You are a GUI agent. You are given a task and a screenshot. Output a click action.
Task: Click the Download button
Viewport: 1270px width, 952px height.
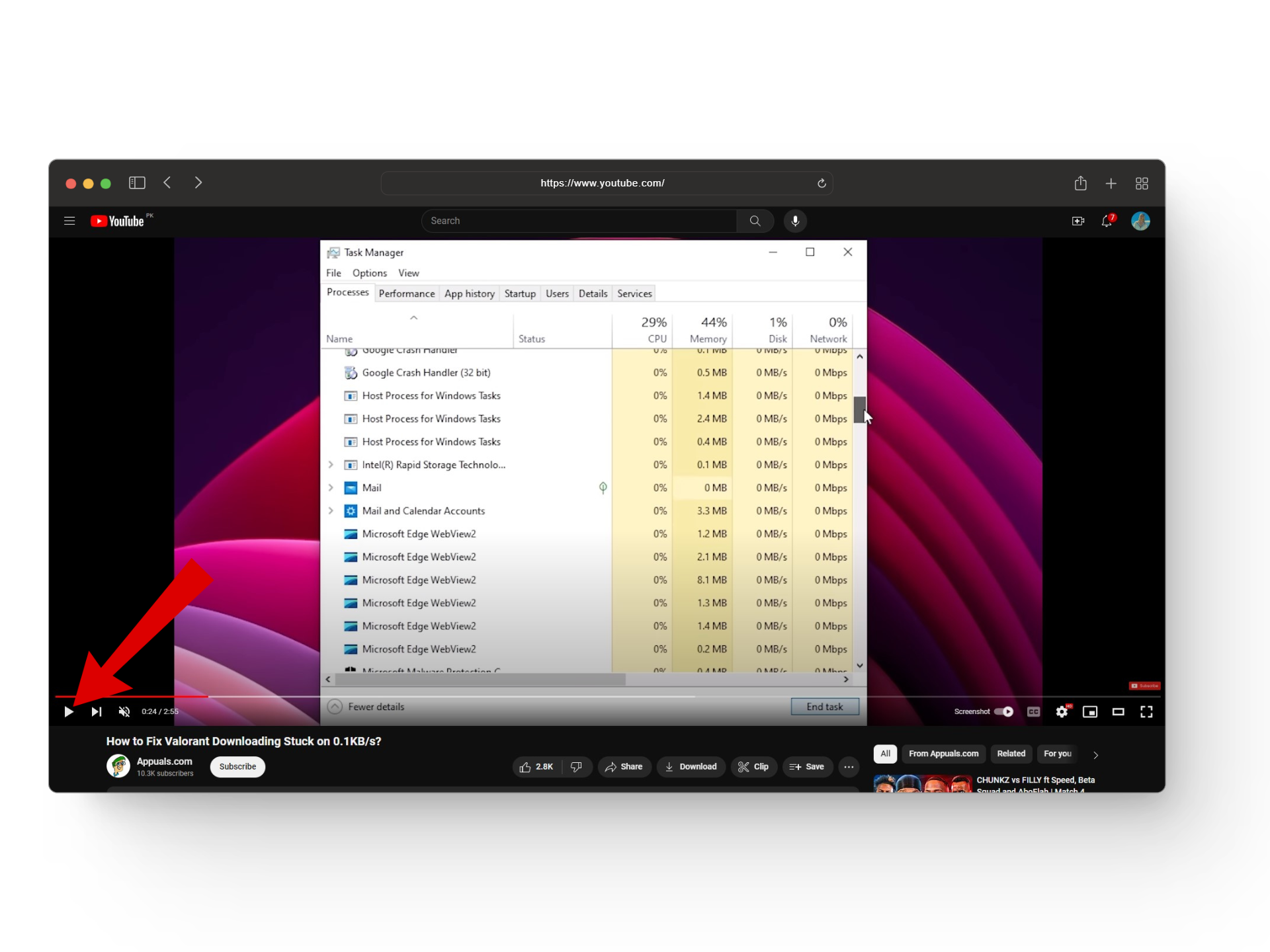click(691, 767)
